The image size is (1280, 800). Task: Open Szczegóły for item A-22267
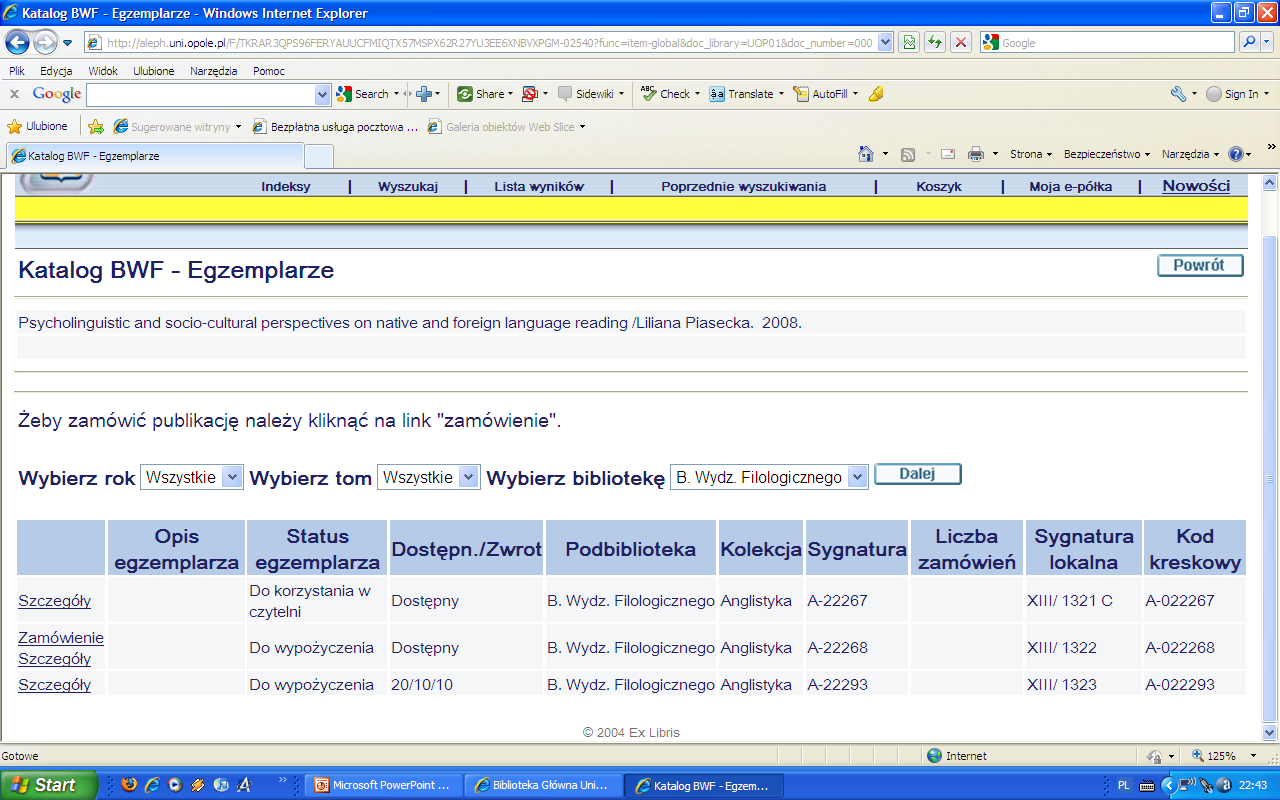click(54, 600)
